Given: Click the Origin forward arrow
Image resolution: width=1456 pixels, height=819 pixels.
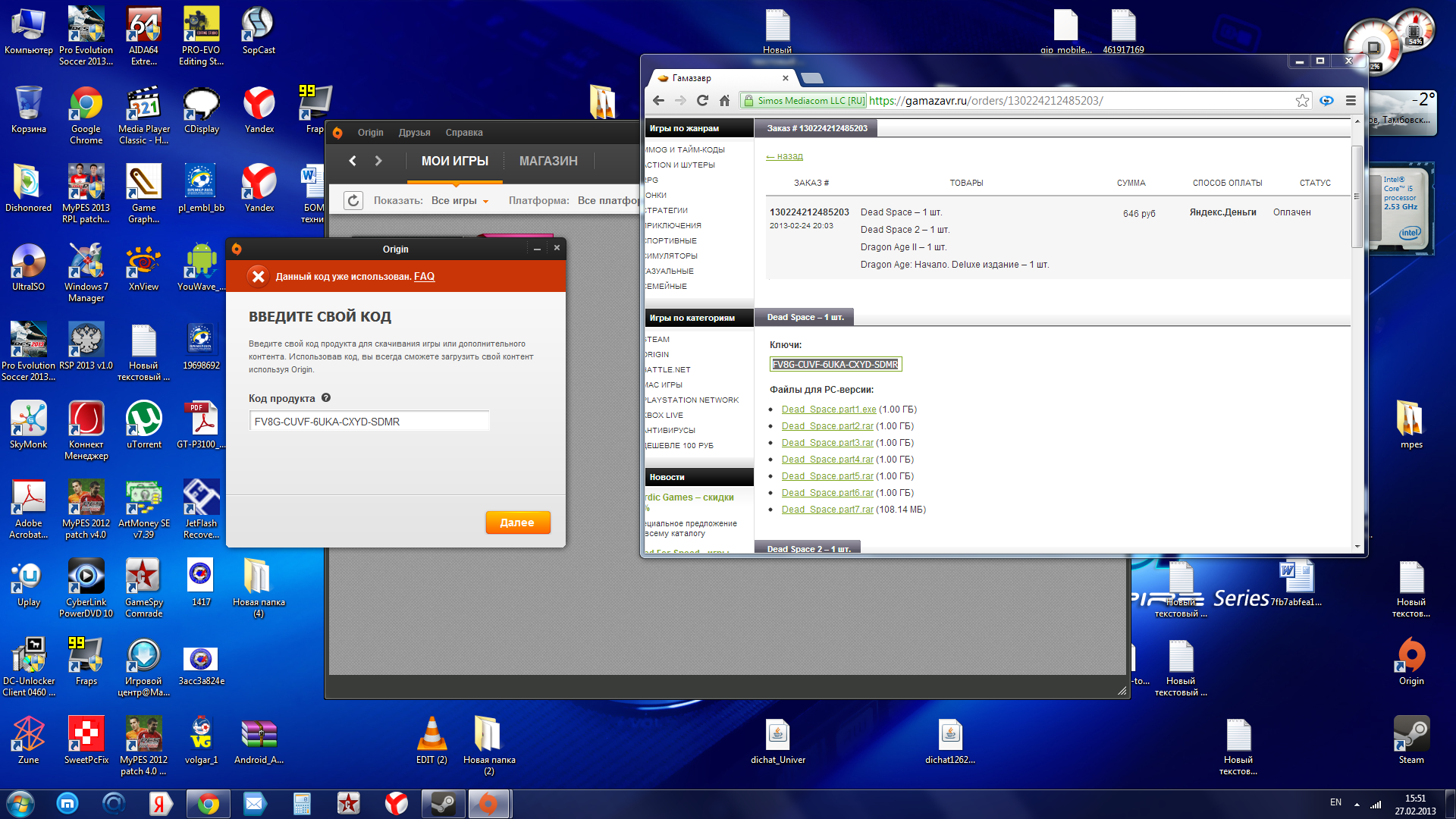Looking at the screenshot, I should pos(378,161).
